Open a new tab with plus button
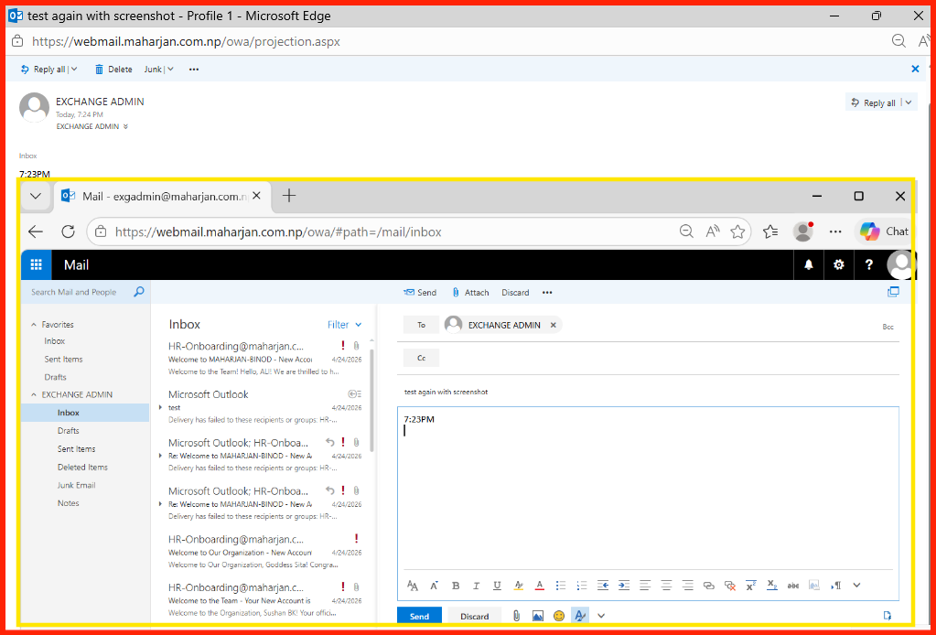Viewport: 936px width, 635px height. [289, 195]
